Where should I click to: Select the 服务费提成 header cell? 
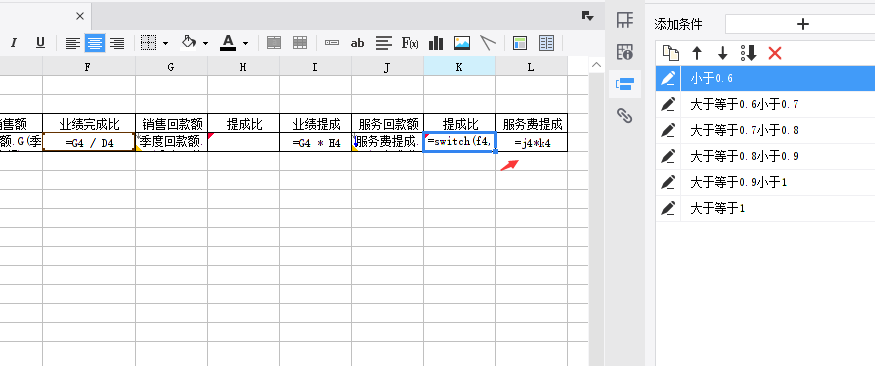(531, 123)
